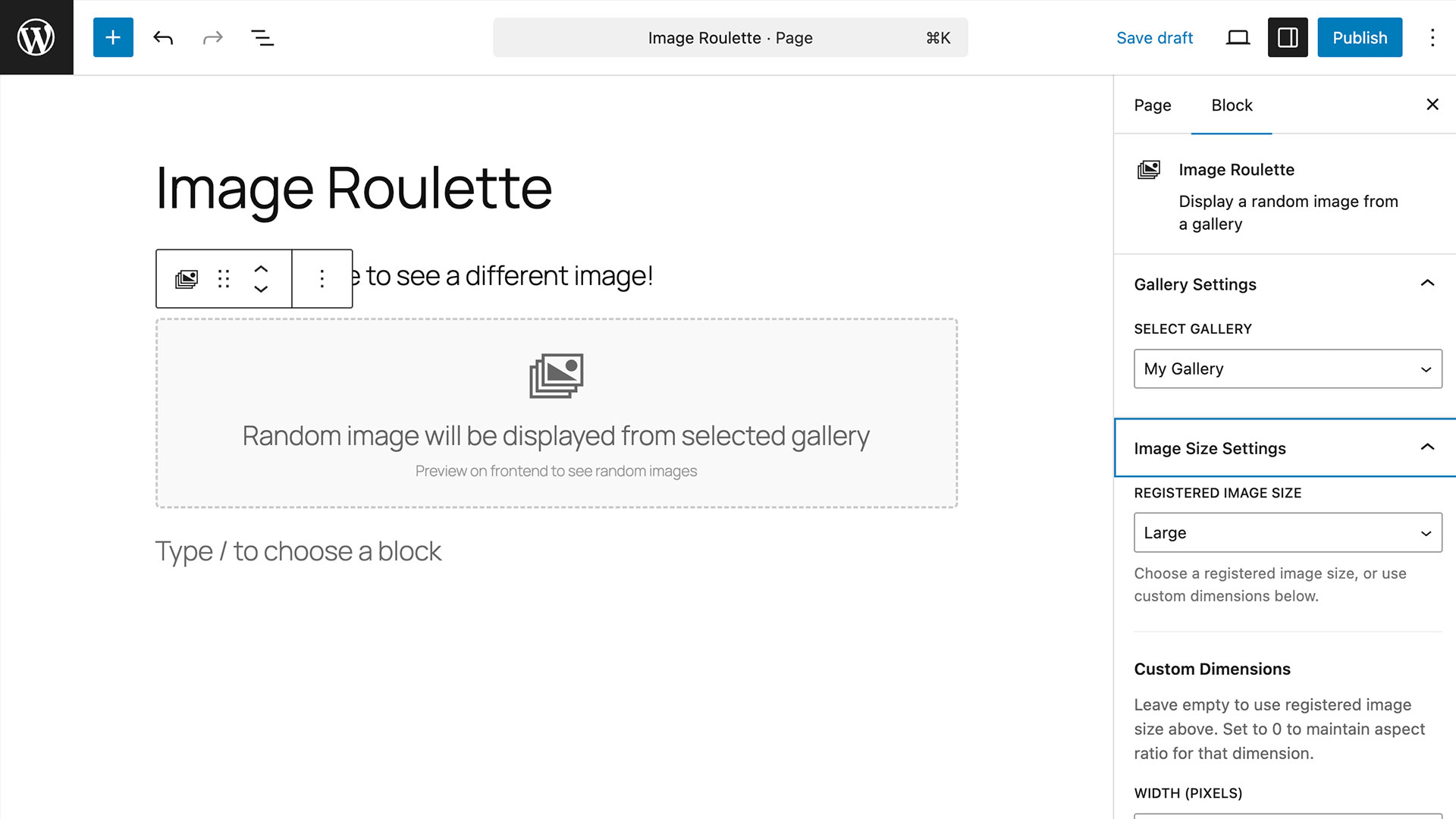Open the Document Overview list icon
The height and width of the screenshot is (819, 1456).
262,37
